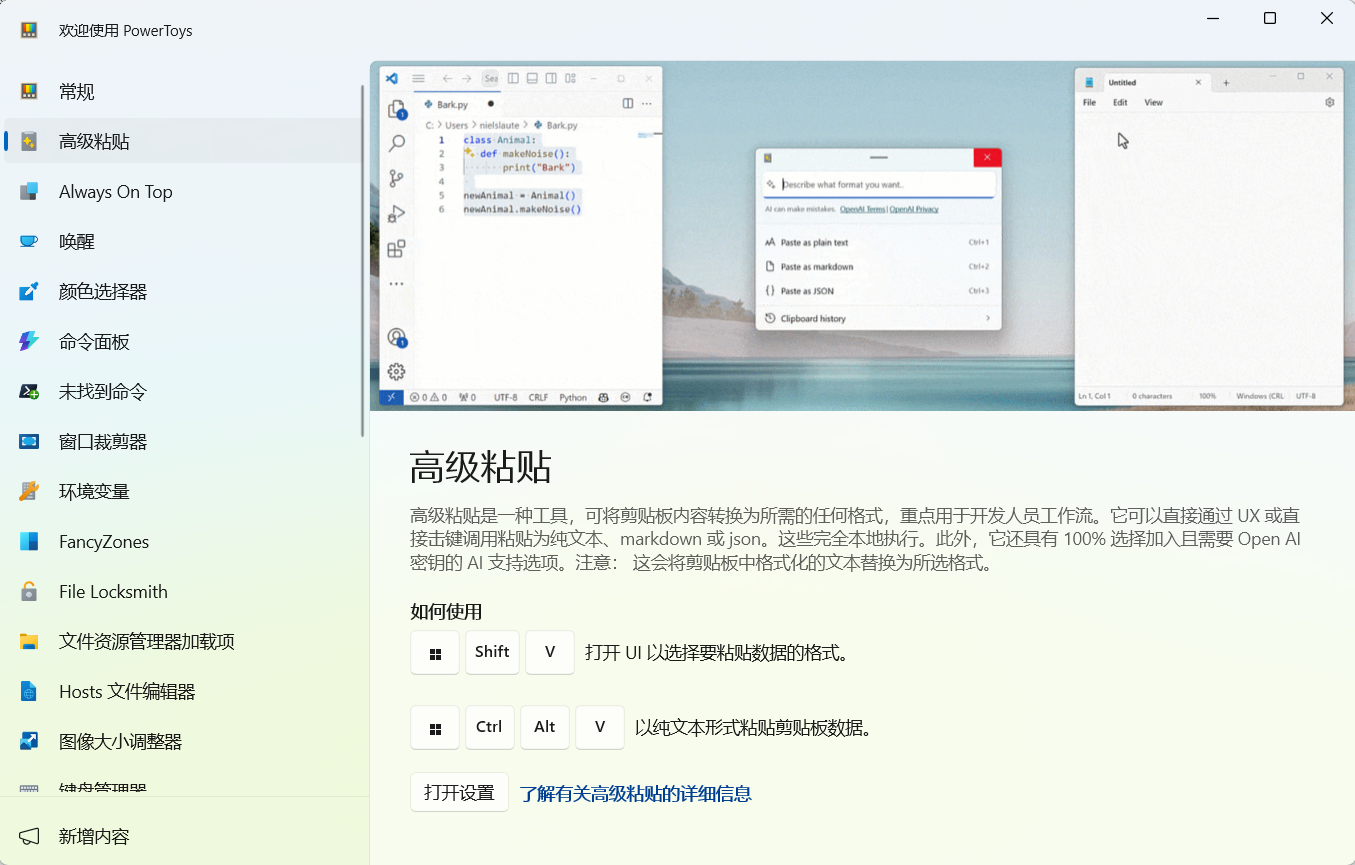Click the Ctrl key in second shortcut
This screenshot has height=865, width=1355.
(x=489, y=727)
